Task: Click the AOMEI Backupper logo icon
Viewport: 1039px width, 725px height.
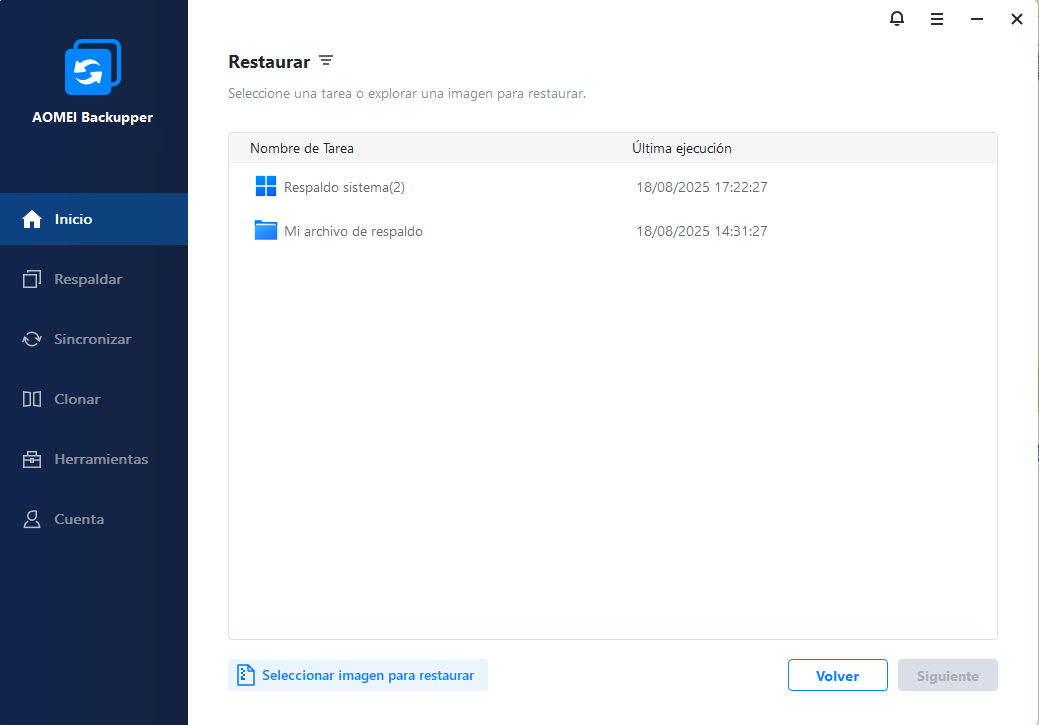Action: 93,67
